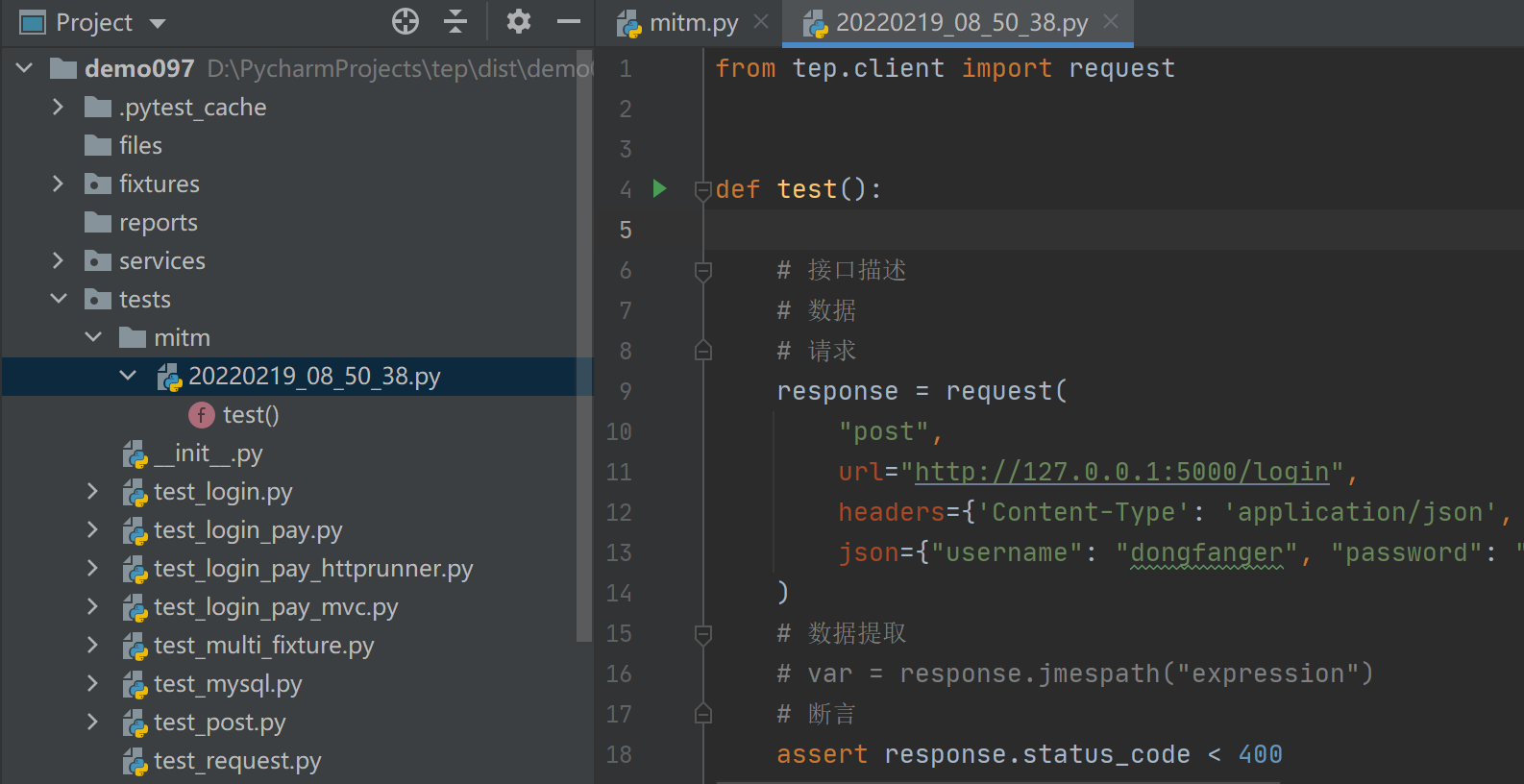Screen dimensions: 1524x784
Task: Expand the fixtures folder
Action: [58, 184]
